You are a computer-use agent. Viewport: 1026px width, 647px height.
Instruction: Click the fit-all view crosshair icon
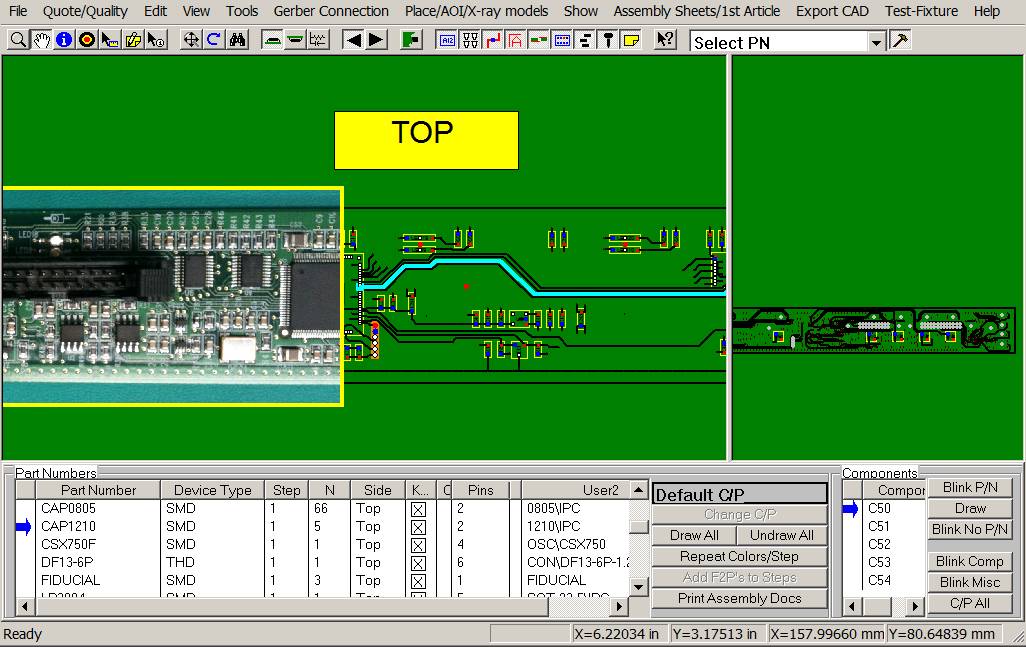190,41
